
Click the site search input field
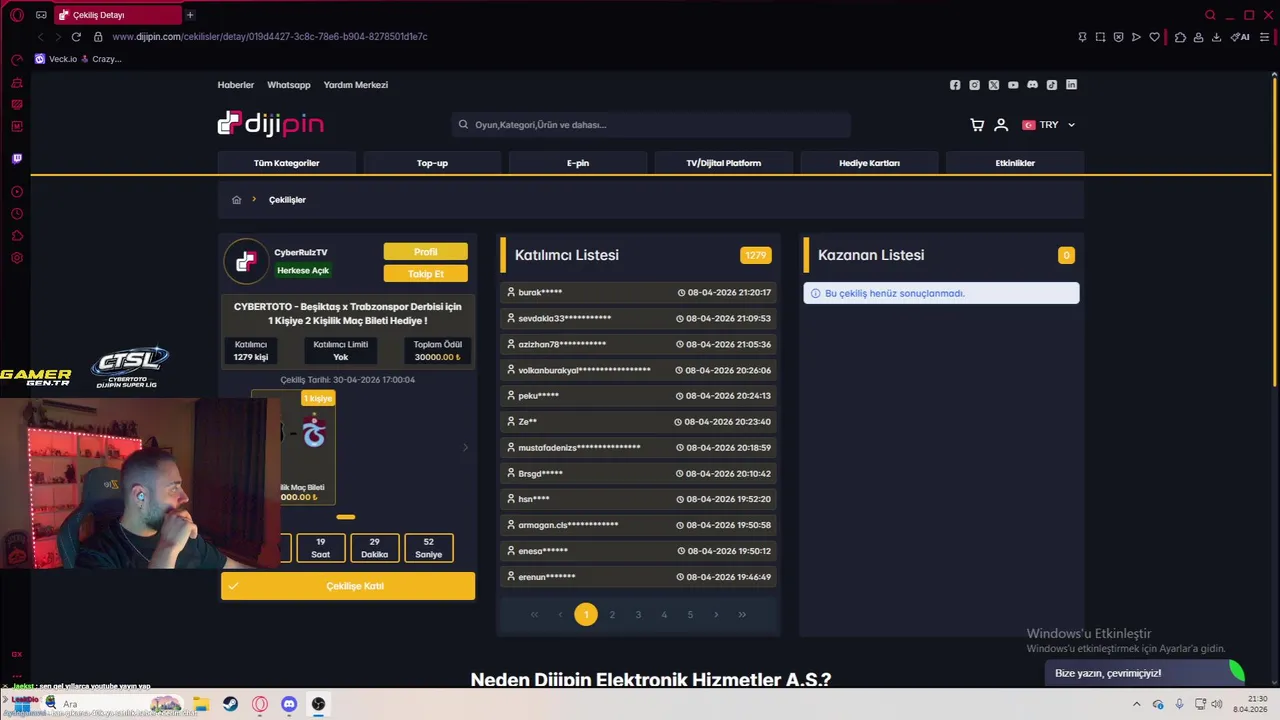[651, 125]
